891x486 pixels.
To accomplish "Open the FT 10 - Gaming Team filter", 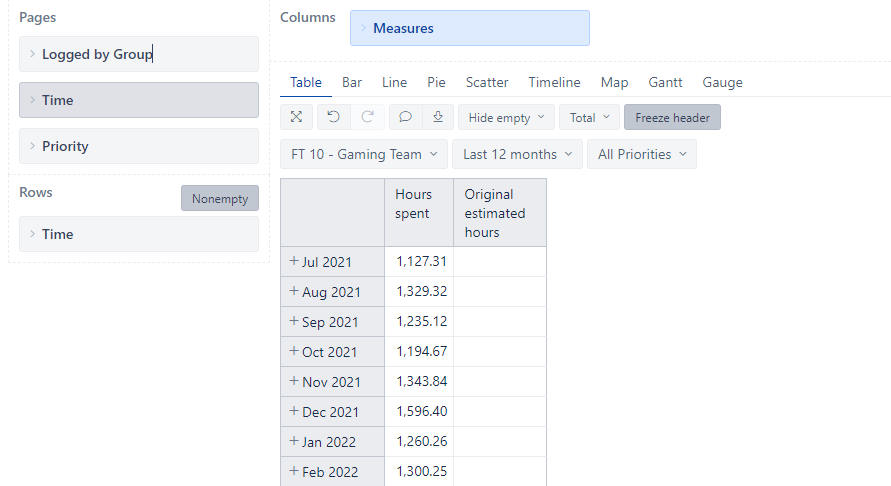I will [x=364, y=154].
